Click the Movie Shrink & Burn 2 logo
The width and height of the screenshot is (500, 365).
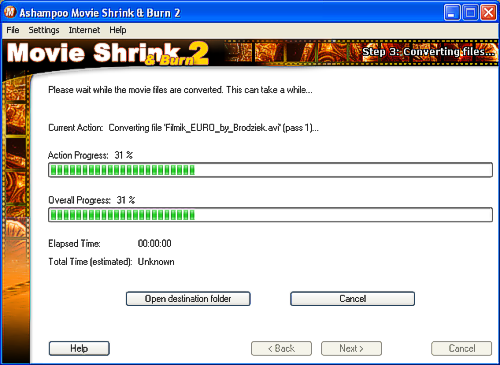click(x=108, y=53)
